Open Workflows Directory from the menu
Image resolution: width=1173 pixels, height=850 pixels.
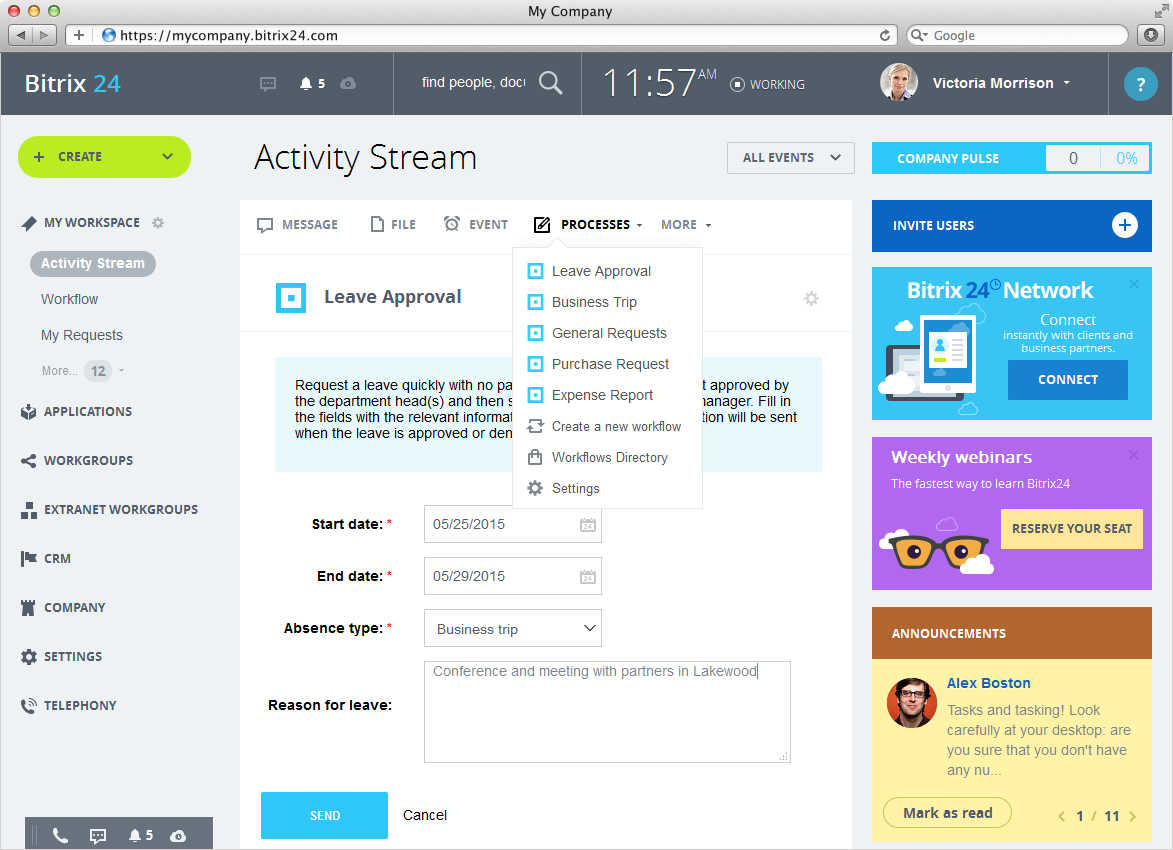[x=597, y=457]
